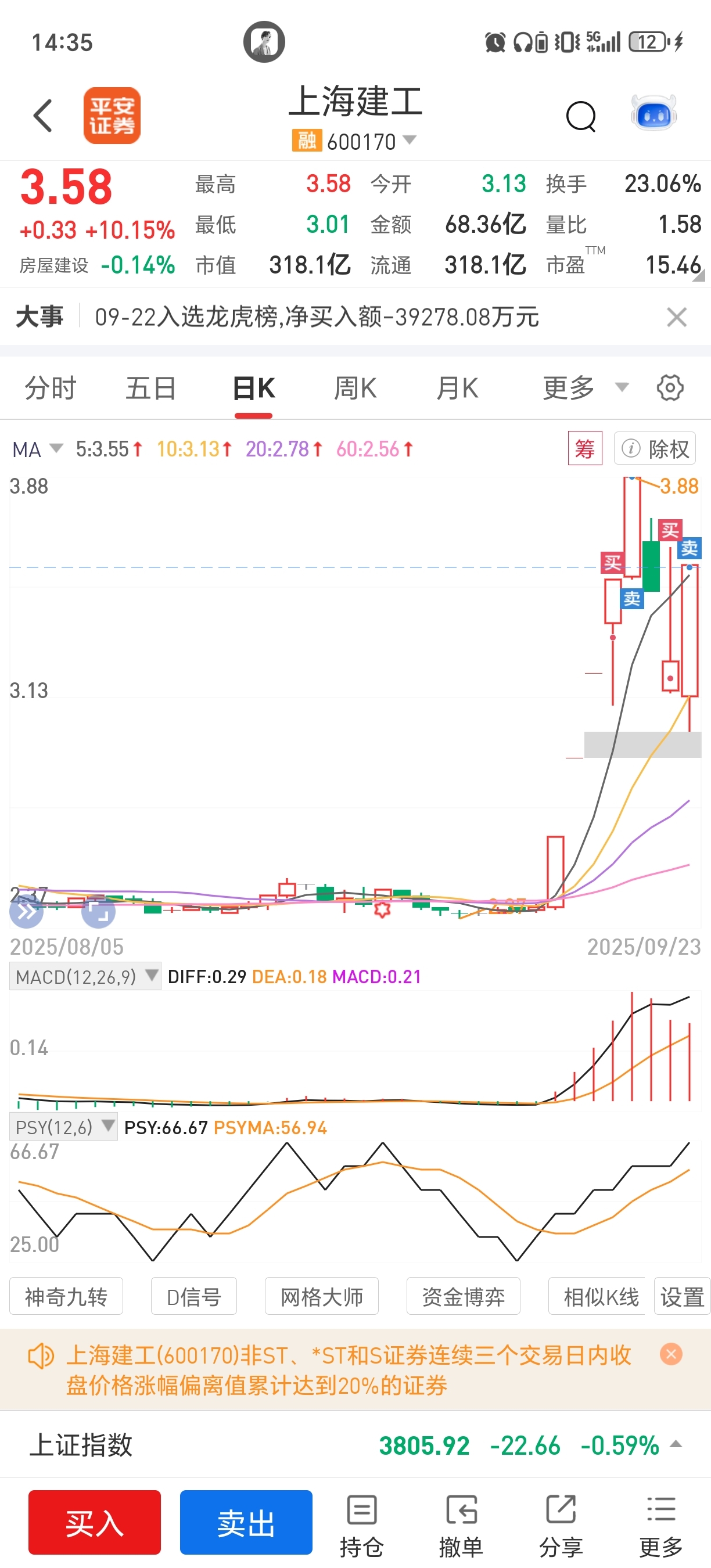Tap the top blue 卖 marker on chart

tap(690, 548)
